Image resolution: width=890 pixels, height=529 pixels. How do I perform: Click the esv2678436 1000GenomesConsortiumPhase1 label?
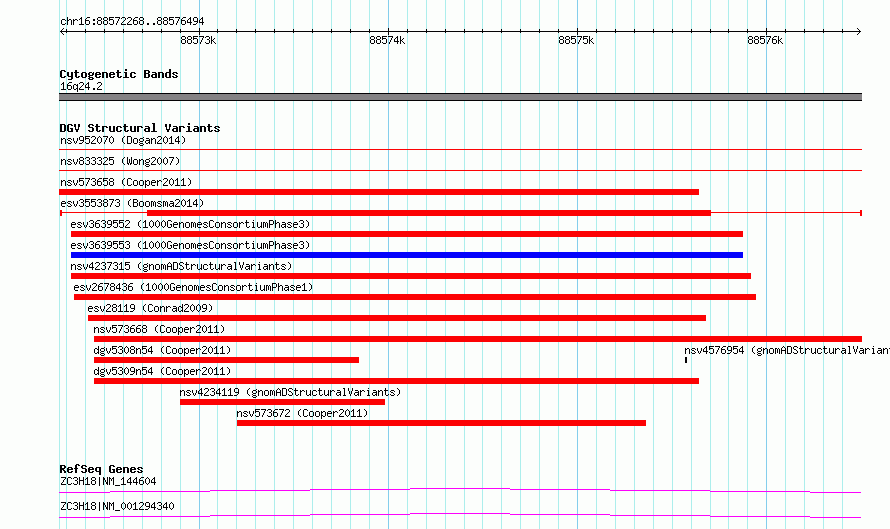pyautogui.click(x=193, y=287)
